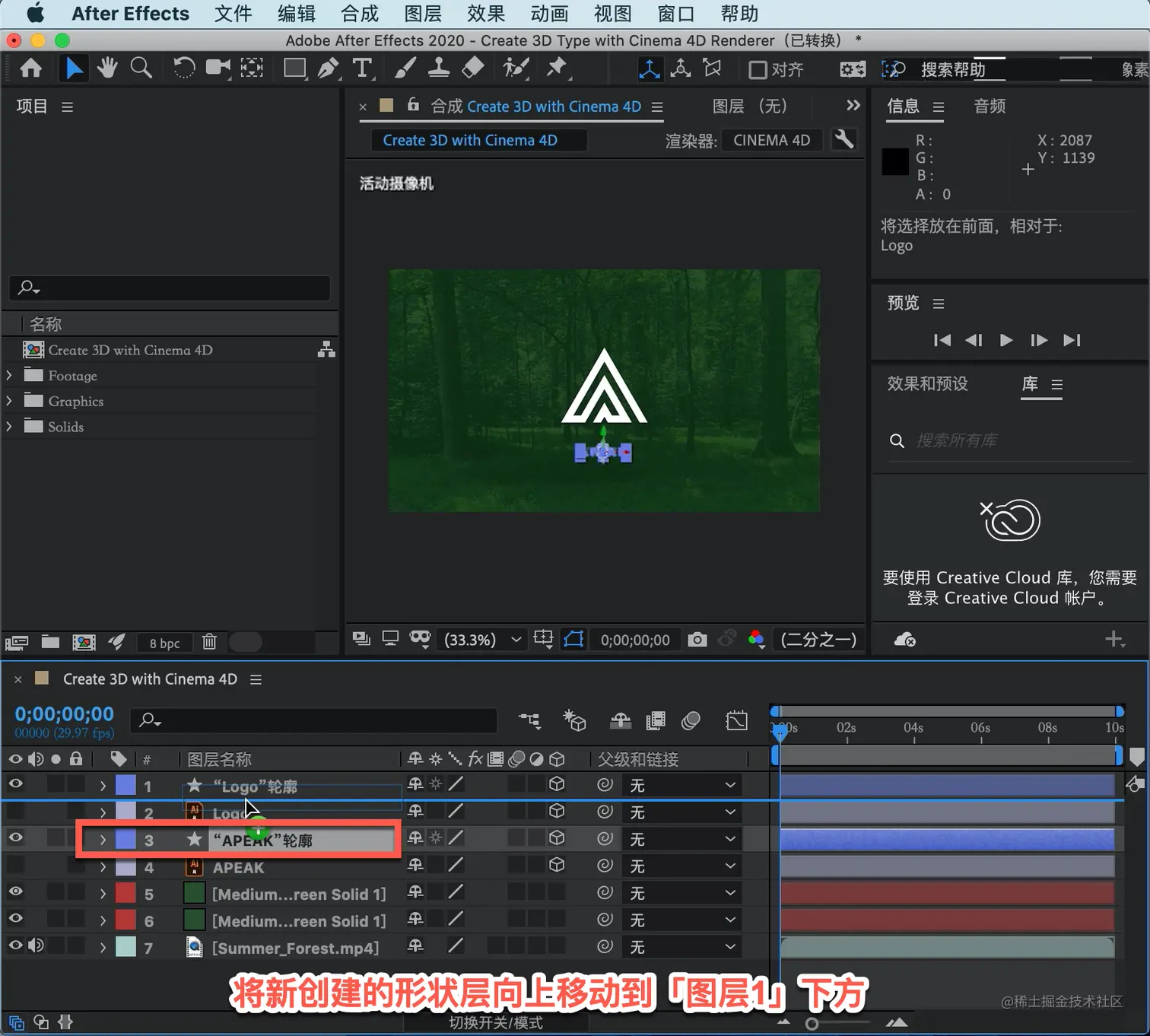1150x1036 pixels.
Task: Show the hidden APEAK layer 4
Action: coord(15,865)
